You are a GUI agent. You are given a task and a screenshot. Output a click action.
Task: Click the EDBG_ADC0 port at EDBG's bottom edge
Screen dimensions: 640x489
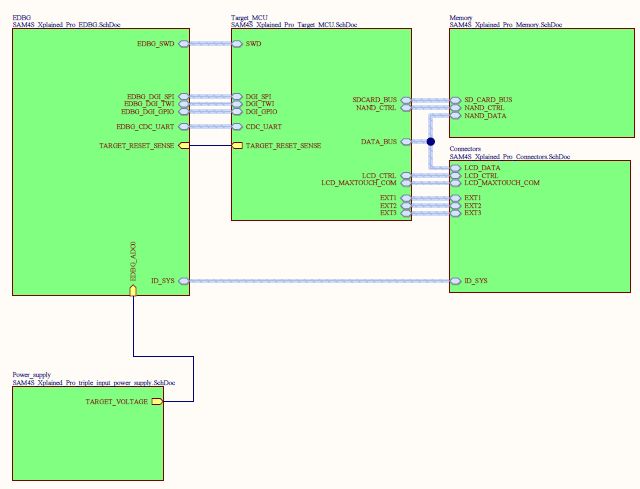tap(133, 290)
